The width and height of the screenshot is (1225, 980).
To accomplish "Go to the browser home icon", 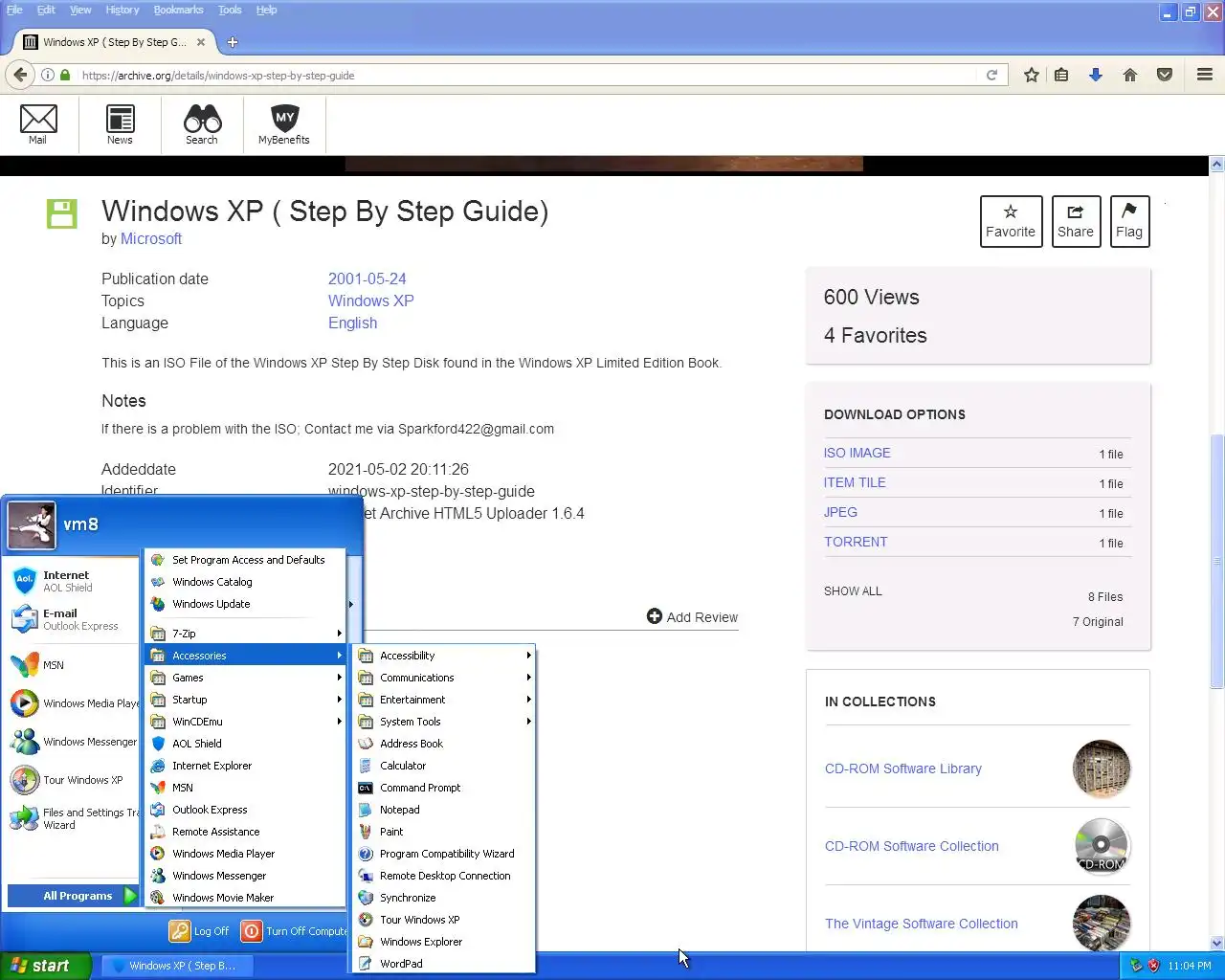I will click(1130, 75).
